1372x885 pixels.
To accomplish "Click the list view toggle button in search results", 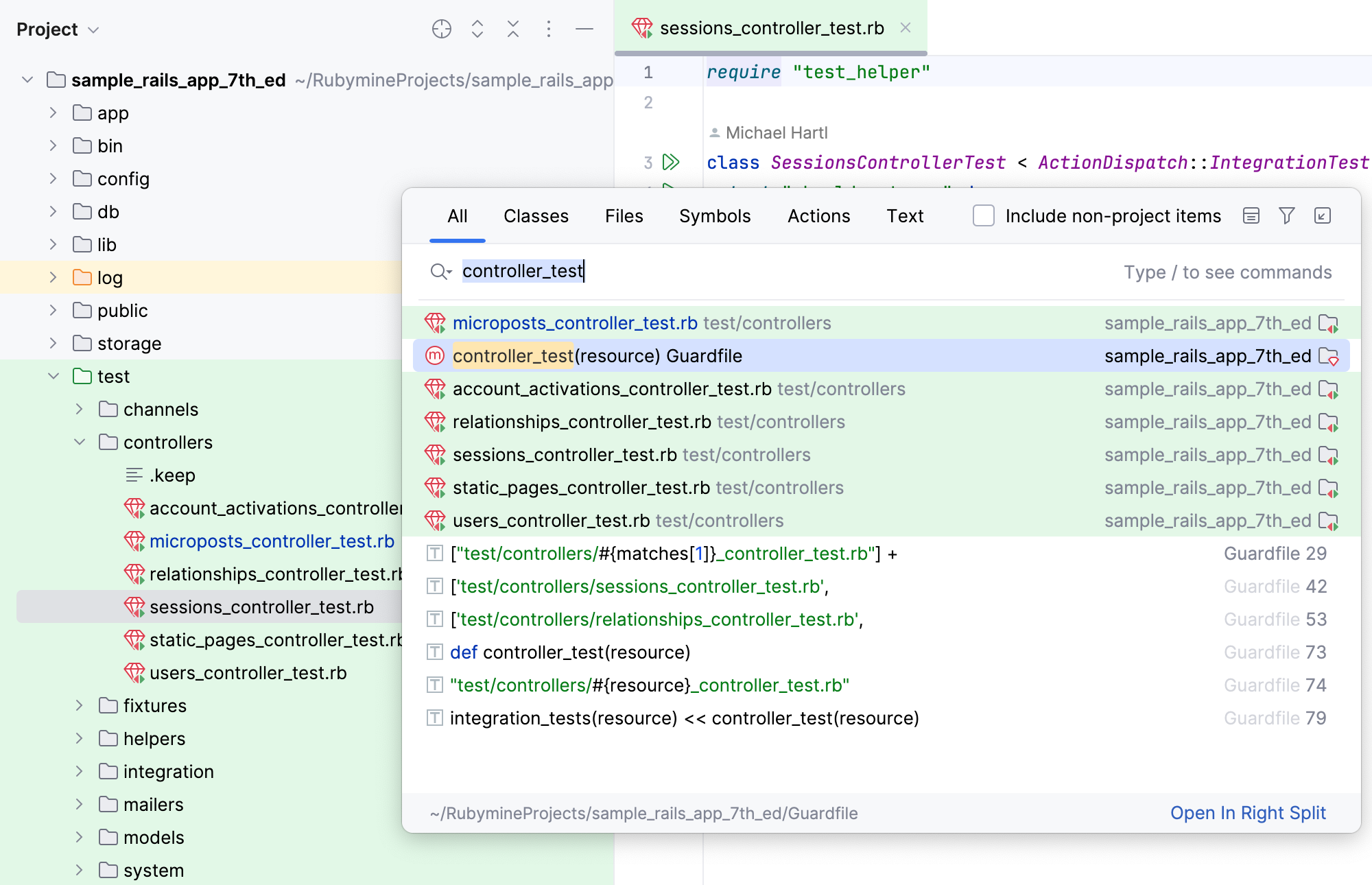I will (x=1251, y=216).
